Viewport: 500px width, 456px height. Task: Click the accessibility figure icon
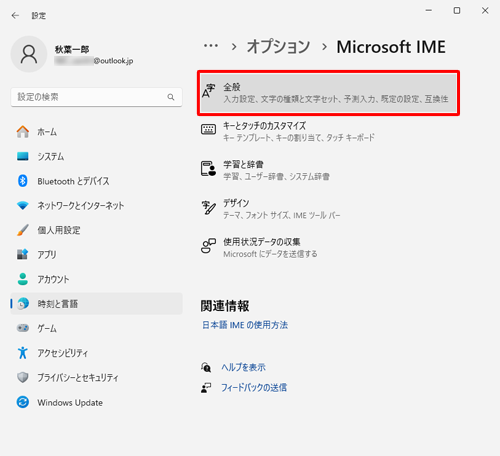tap(23, 353)
